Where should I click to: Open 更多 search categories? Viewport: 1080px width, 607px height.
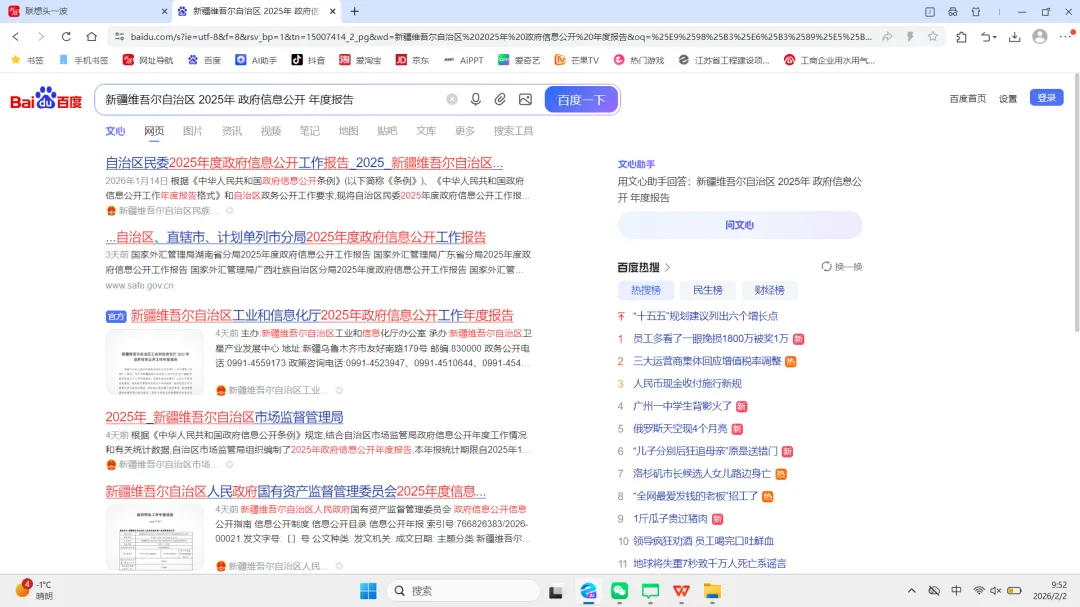(x=465, y=131)
